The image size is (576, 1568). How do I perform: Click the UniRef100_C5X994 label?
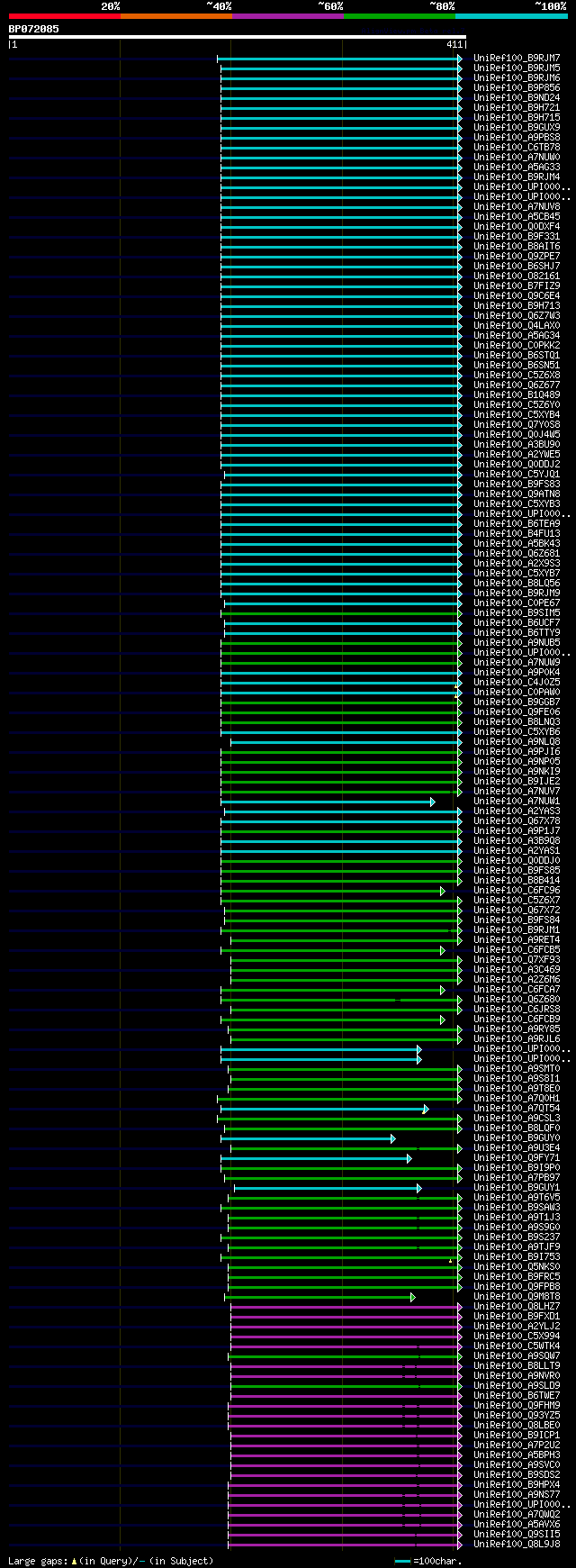pos(517,1337)
